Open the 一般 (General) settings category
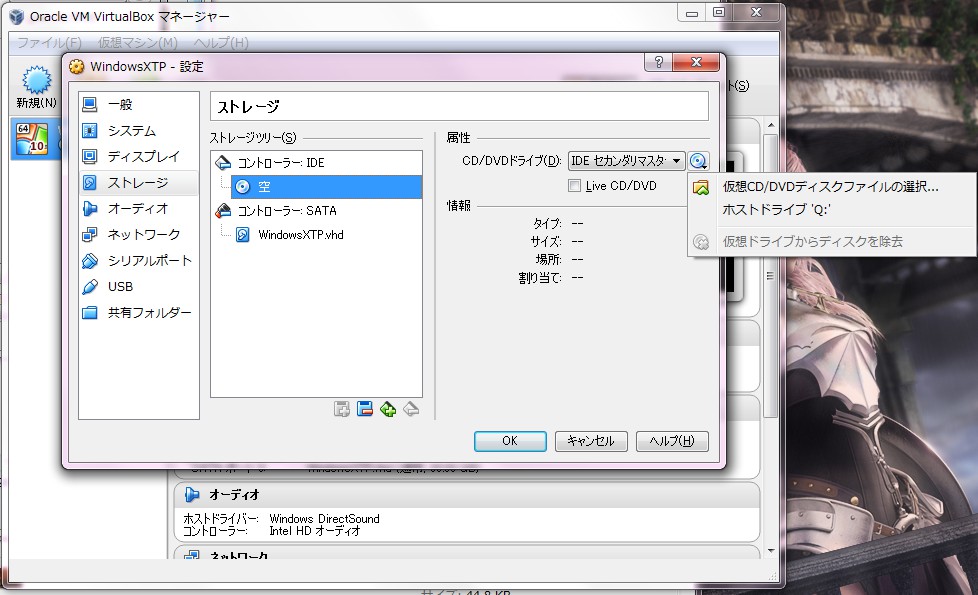 pos(138,104)
